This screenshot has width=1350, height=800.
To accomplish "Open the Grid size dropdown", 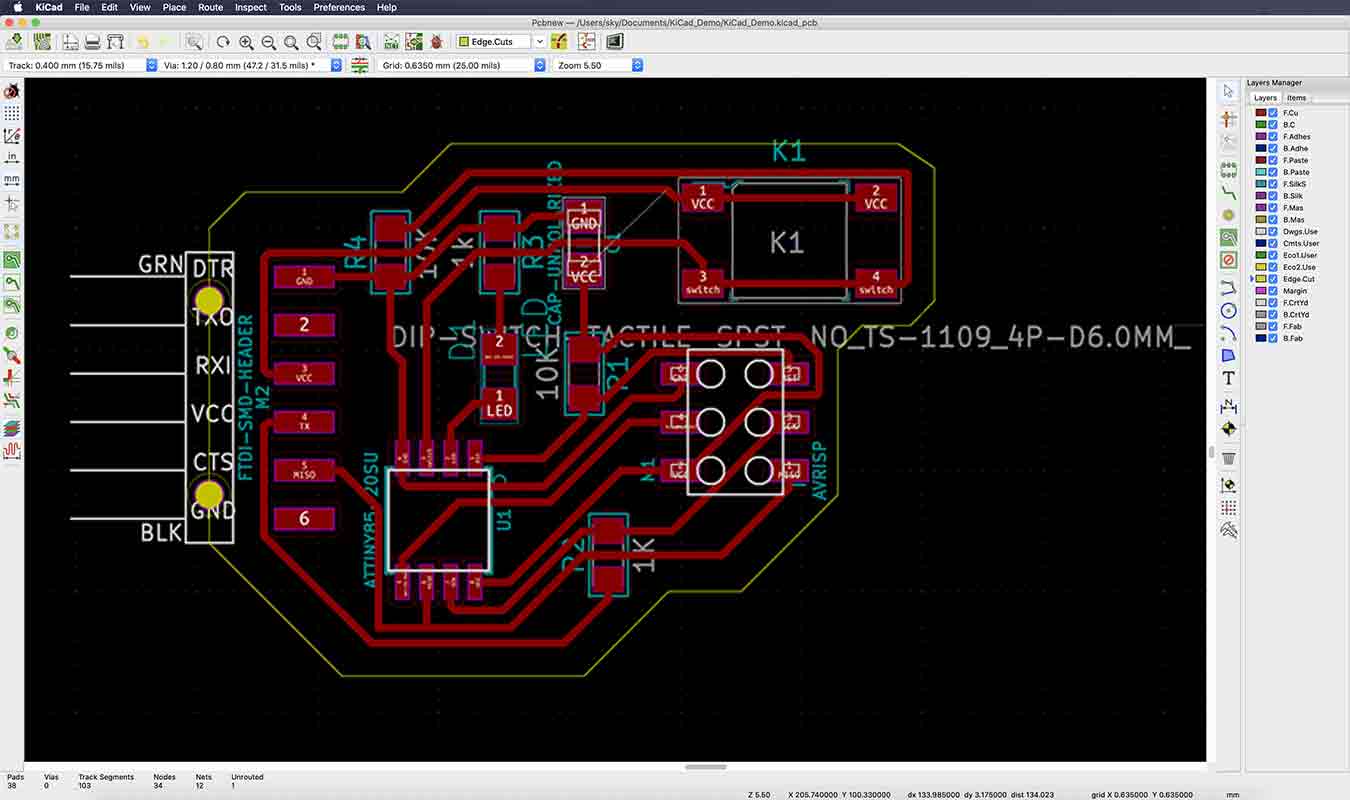I will (x=540, y=65).
